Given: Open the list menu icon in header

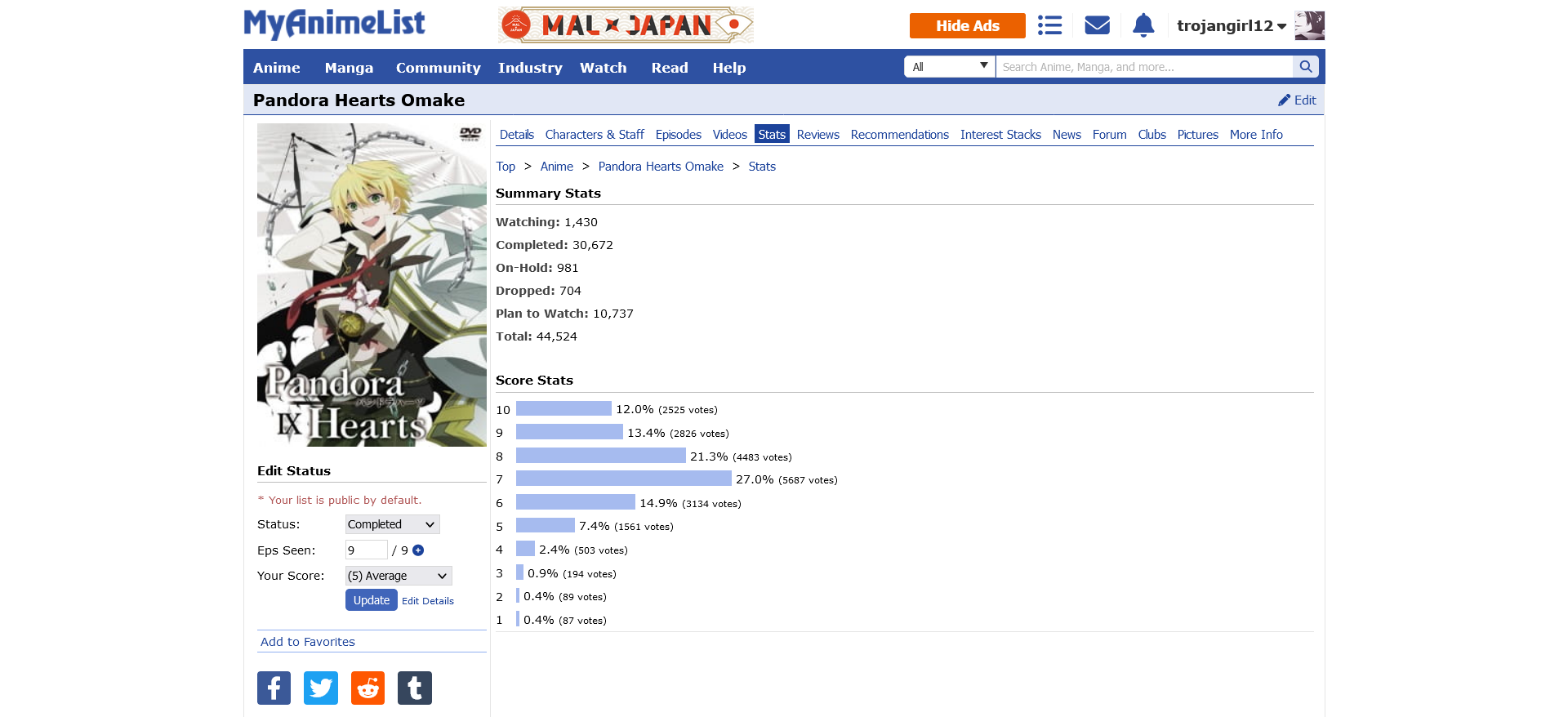Looking at the screenshot, I should coord(1049,25).
